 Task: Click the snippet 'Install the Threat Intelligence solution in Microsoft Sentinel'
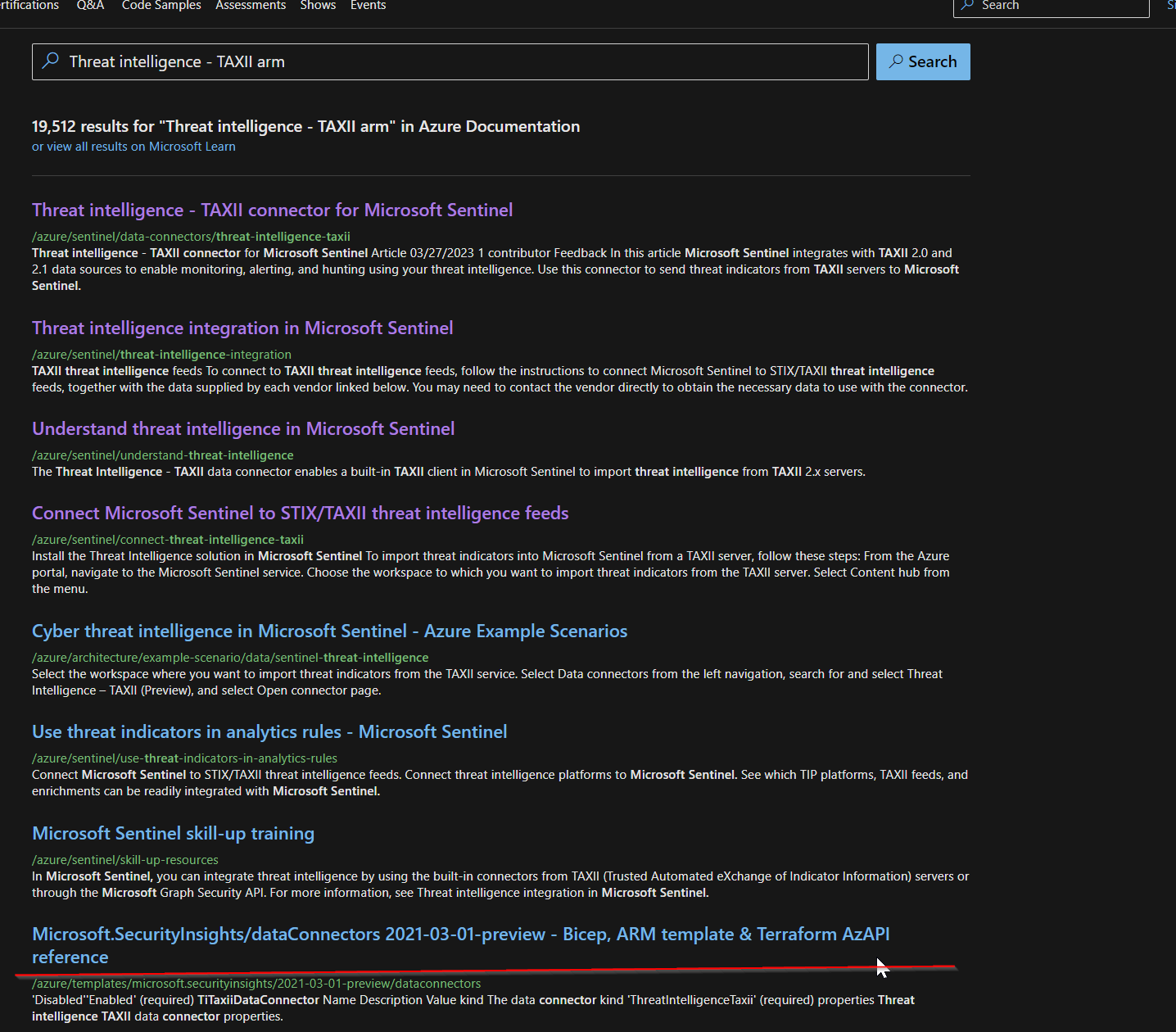click(x=491, y=573)
